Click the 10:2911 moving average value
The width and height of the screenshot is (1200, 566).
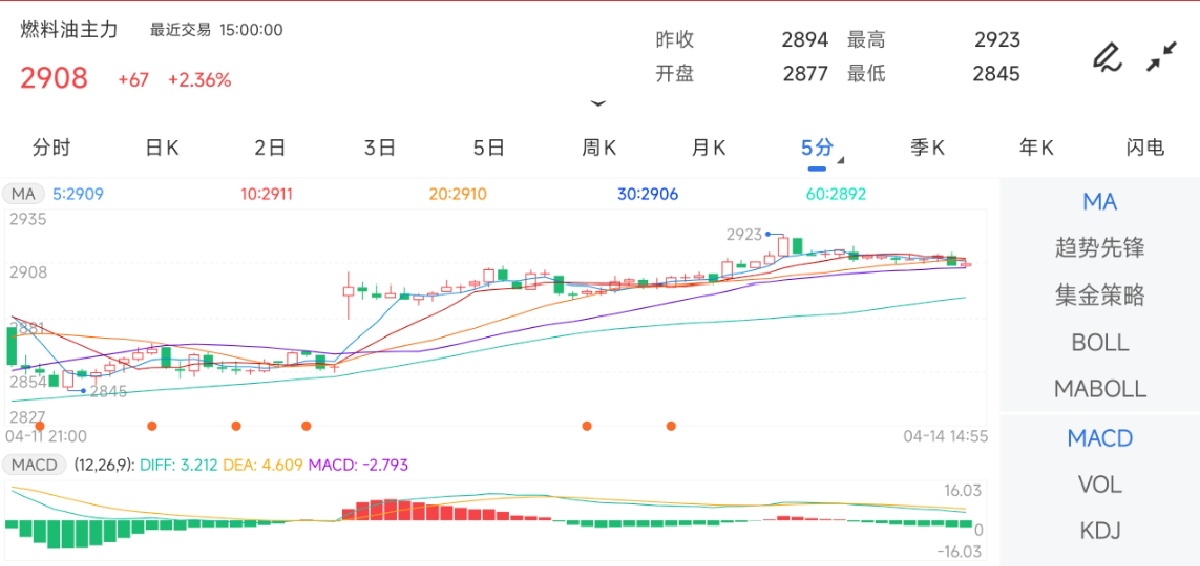pos(267,194)
